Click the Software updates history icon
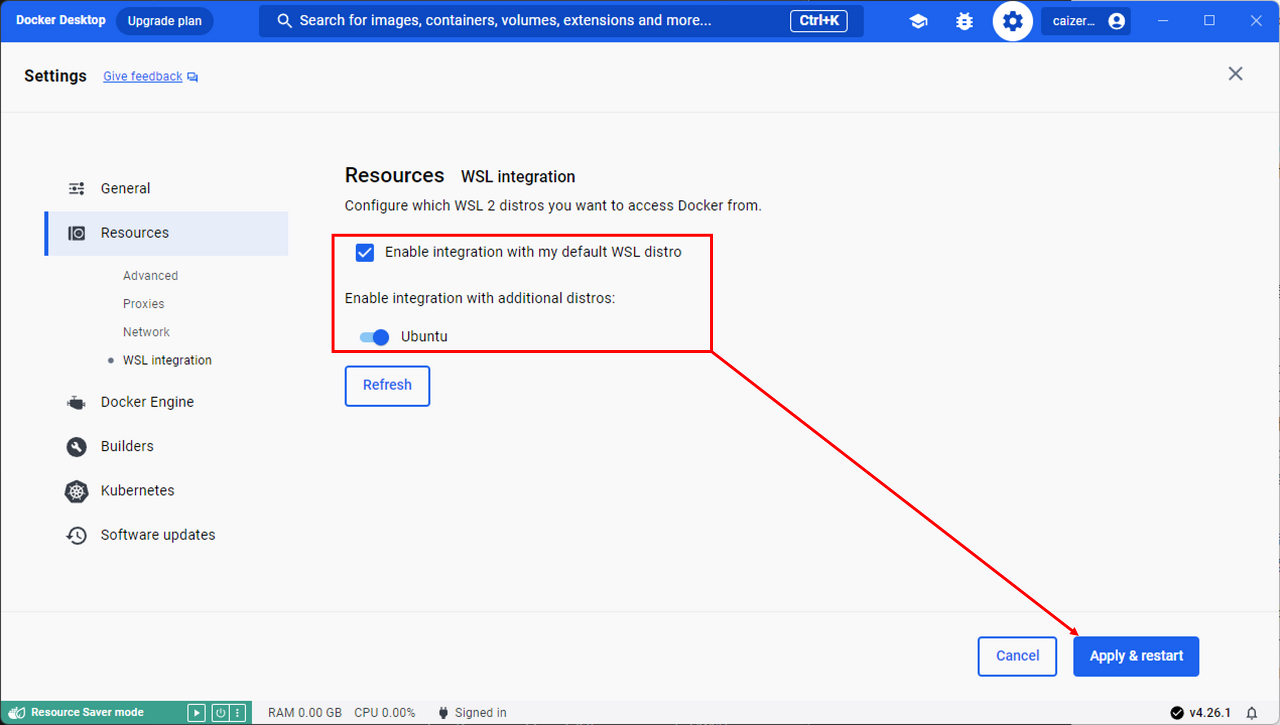The image size is (1280, 725). pyautogui.click(x=76, y=535)
